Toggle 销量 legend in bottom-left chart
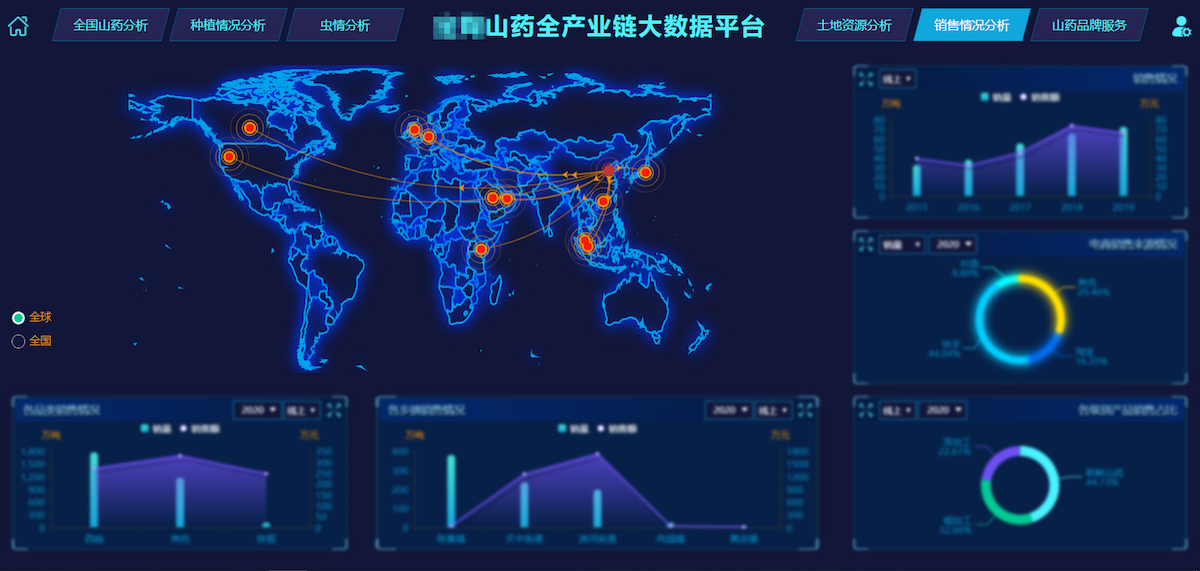This screenshot has height=571, width=1200. click(x=156, y=428)
